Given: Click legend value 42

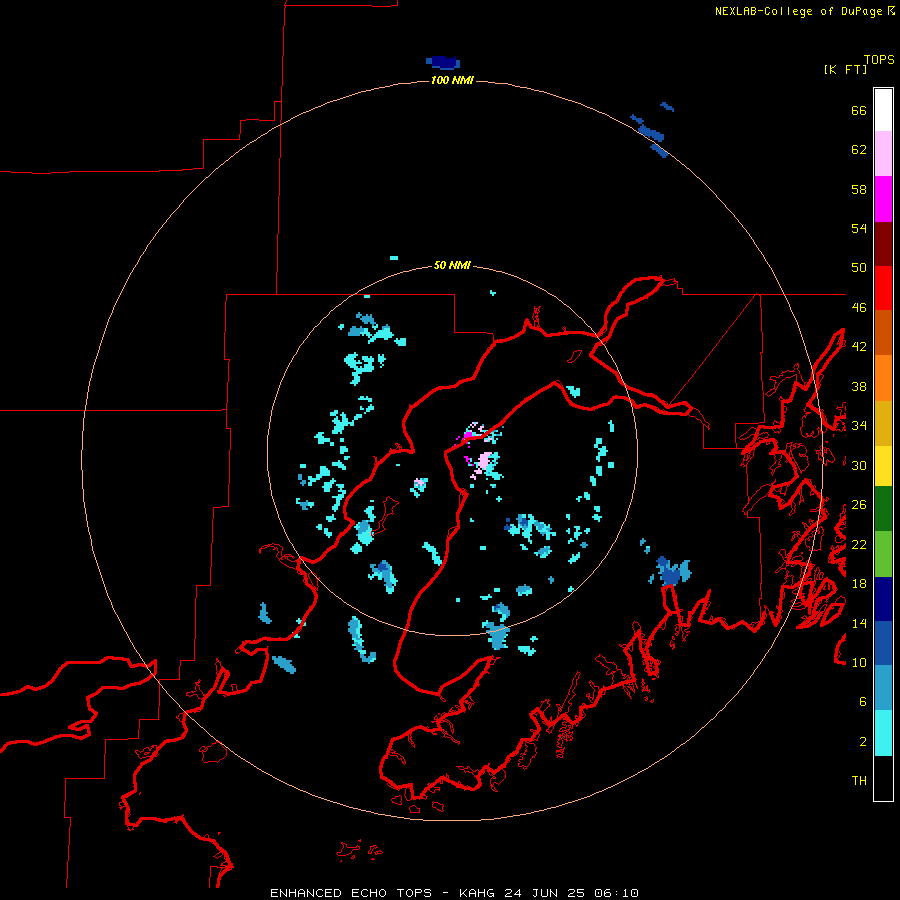Looking at the screenshot, I should pos(859,346).
